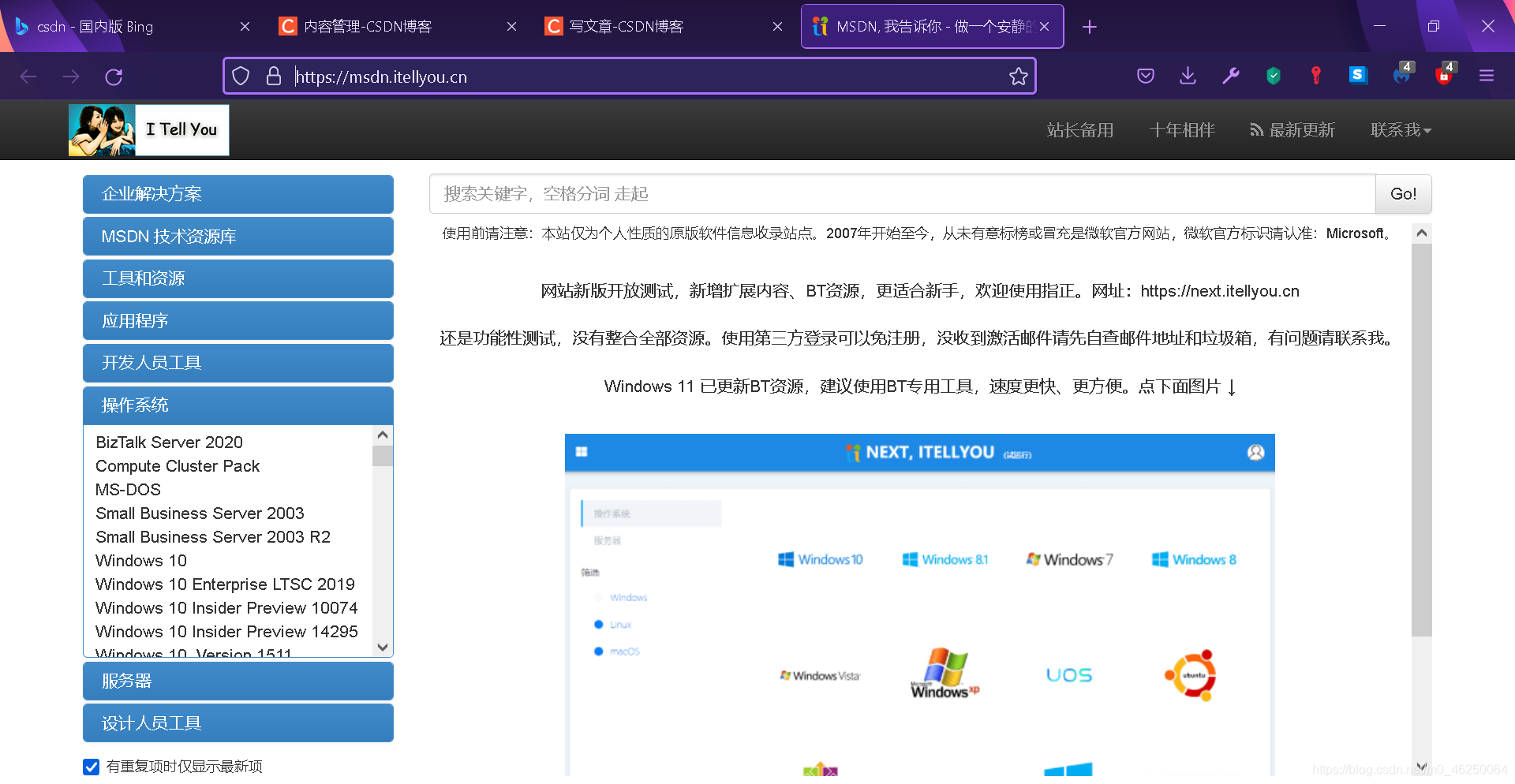Collapse 操作系统 category
The height and width of the screenshot is (784, 1515).
click(238, 405)
